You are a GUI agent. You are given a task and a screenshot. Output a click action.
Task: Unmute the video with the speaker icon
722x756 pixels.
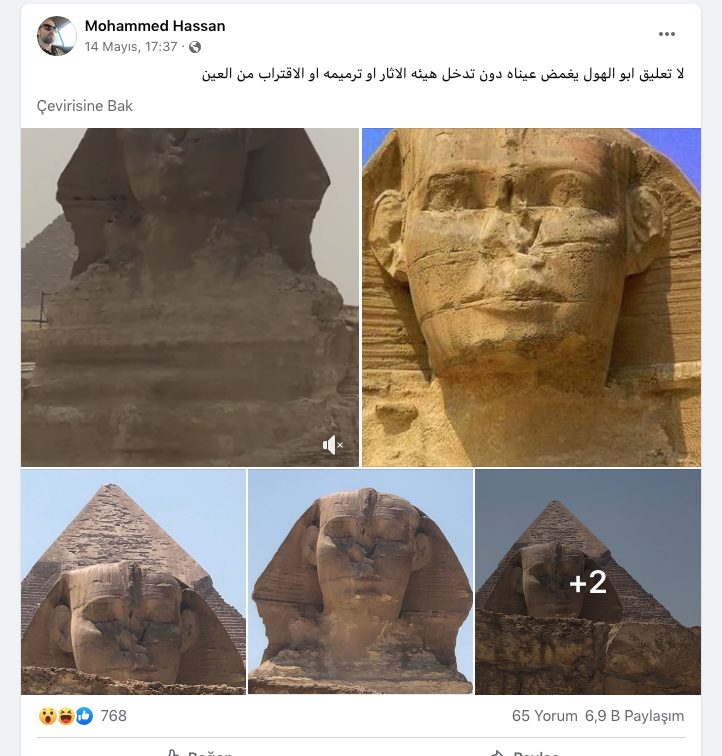(333, 445)
